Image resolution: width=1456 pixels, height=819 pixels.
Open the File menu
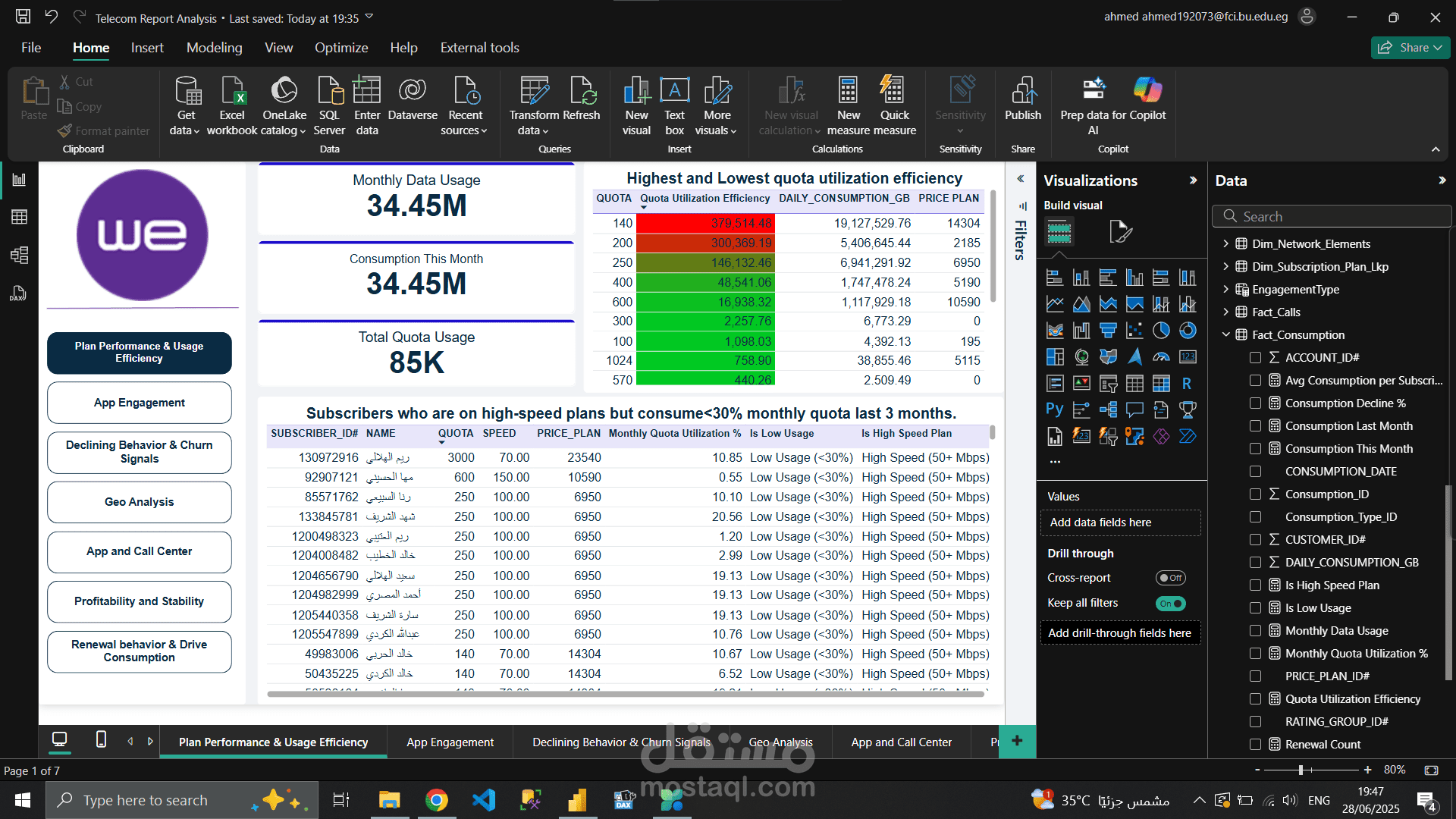point(31,48)
